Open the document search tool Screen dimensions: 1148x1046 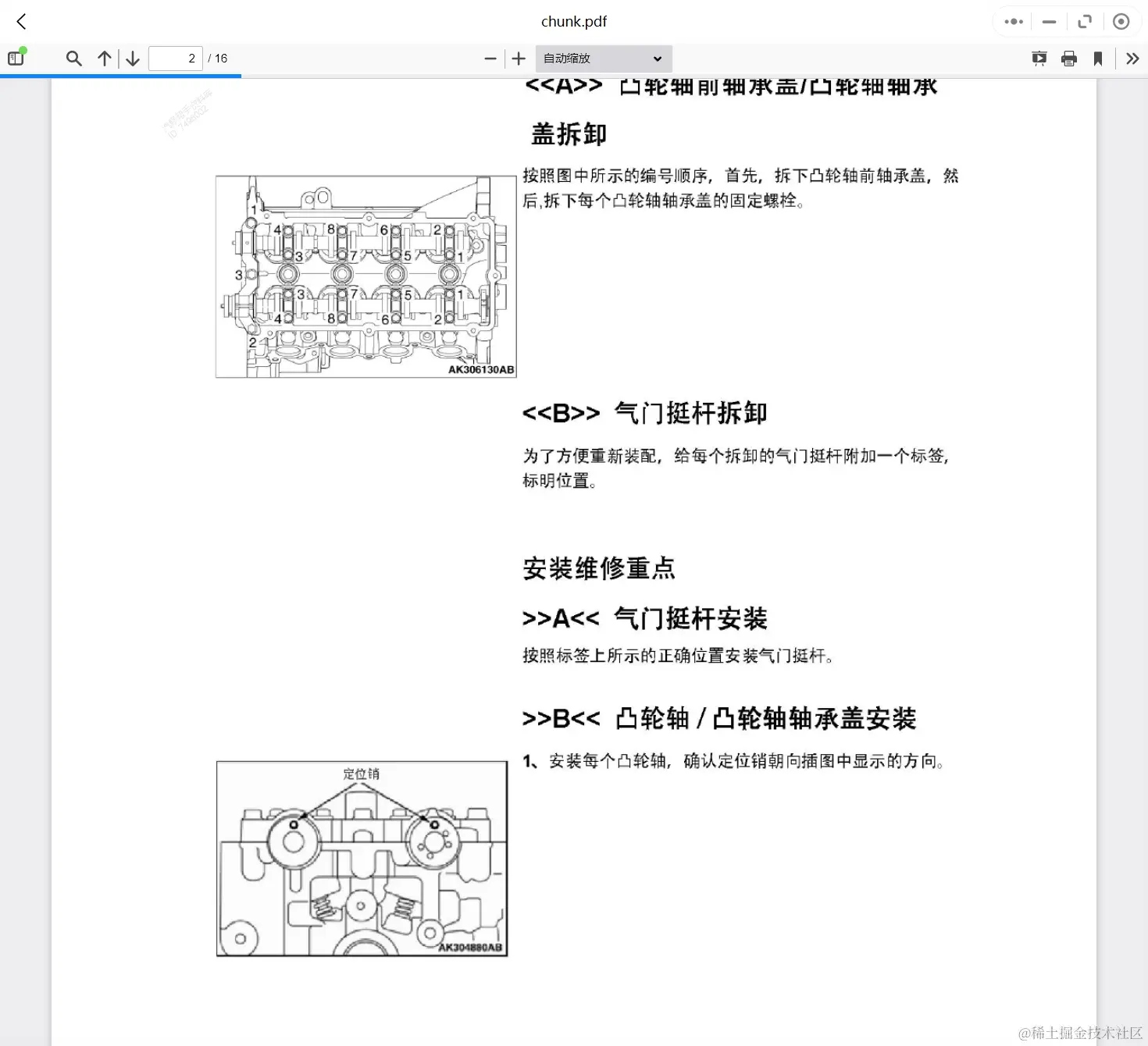[x=73, y=58]
